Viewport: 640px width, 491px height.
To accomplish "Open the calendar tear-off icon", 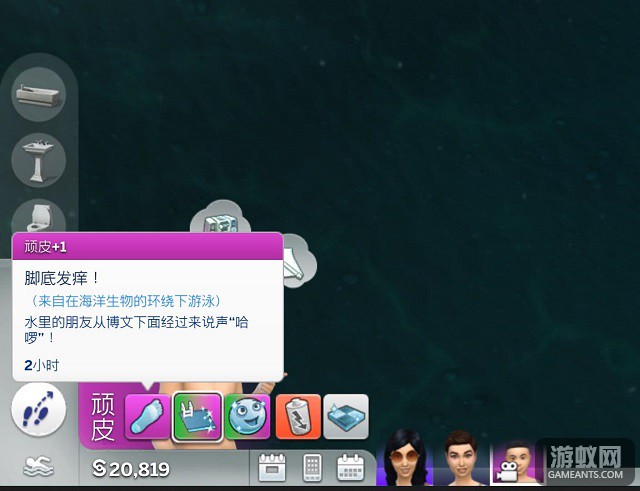I will click(x=272, y=467).
